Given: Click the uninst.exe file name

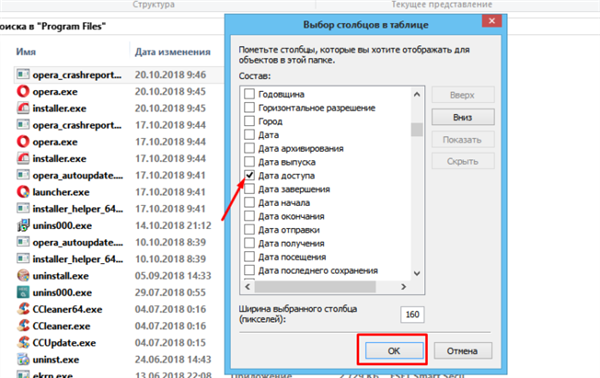Looking at the screenshot, I should click(x=56, y=360).
